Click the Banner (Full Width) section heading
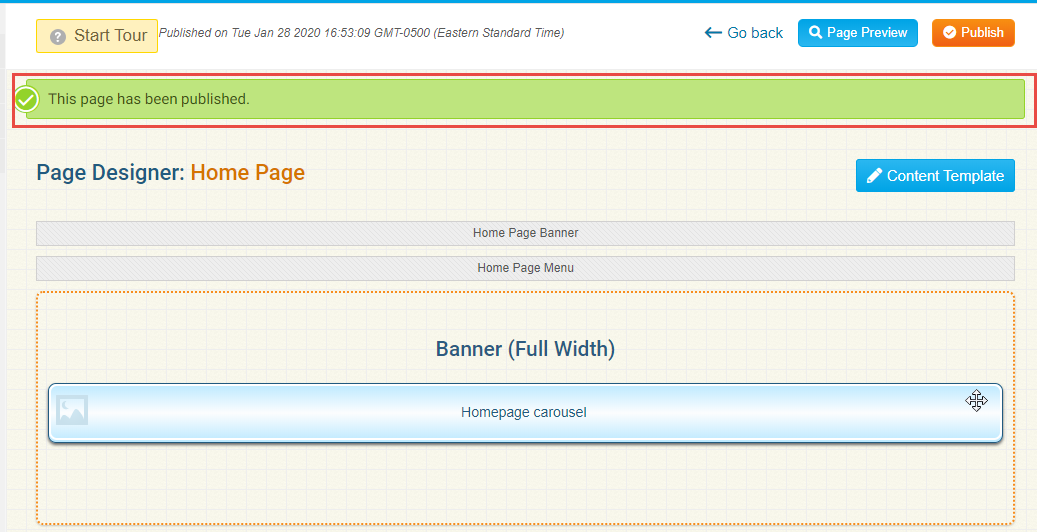Image resolution: width=1037 pixels, height=532 pixels. pos(525,349)
